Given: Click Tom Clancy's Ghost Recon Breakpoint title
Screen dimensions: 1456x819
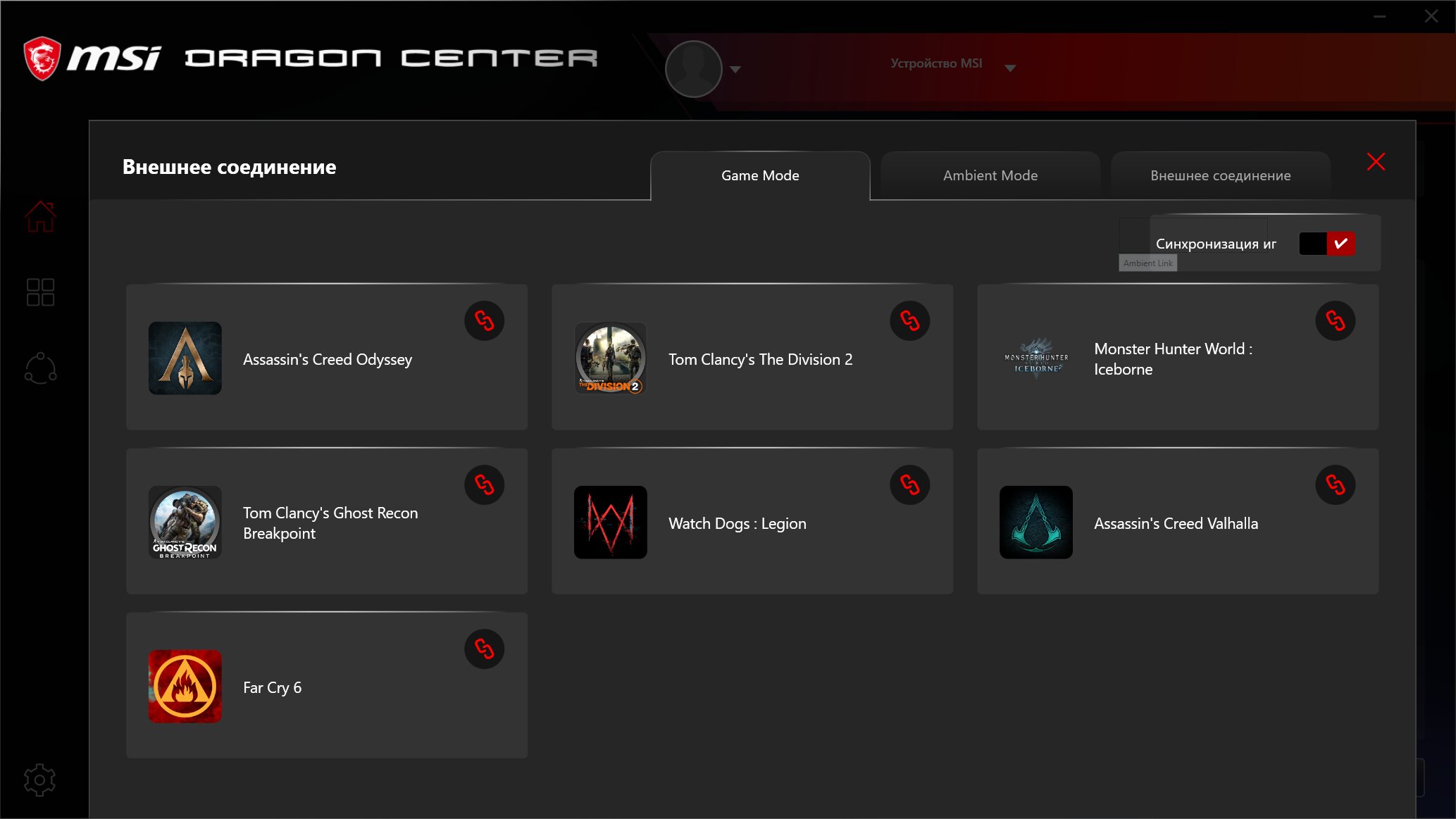Looking at the screenshot, I should click(x=330, y=523).
